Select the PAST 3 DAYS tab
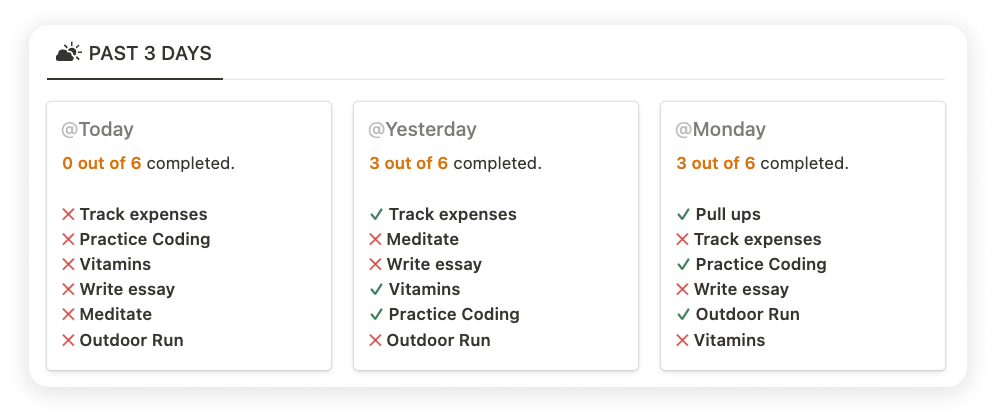This screenshot has height=420, width=996. point(134,53)
